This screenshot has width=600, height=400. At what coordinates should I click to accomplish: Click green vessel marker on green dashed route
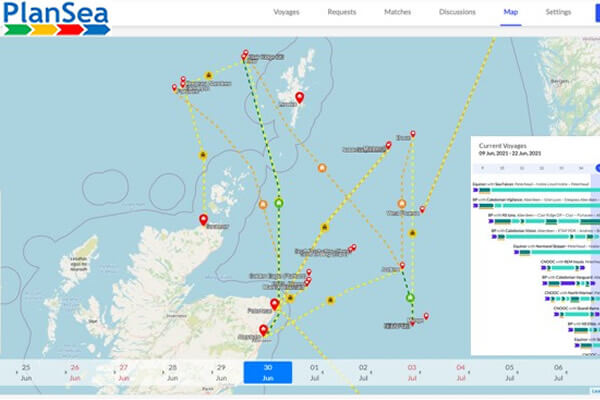point(279,205)
